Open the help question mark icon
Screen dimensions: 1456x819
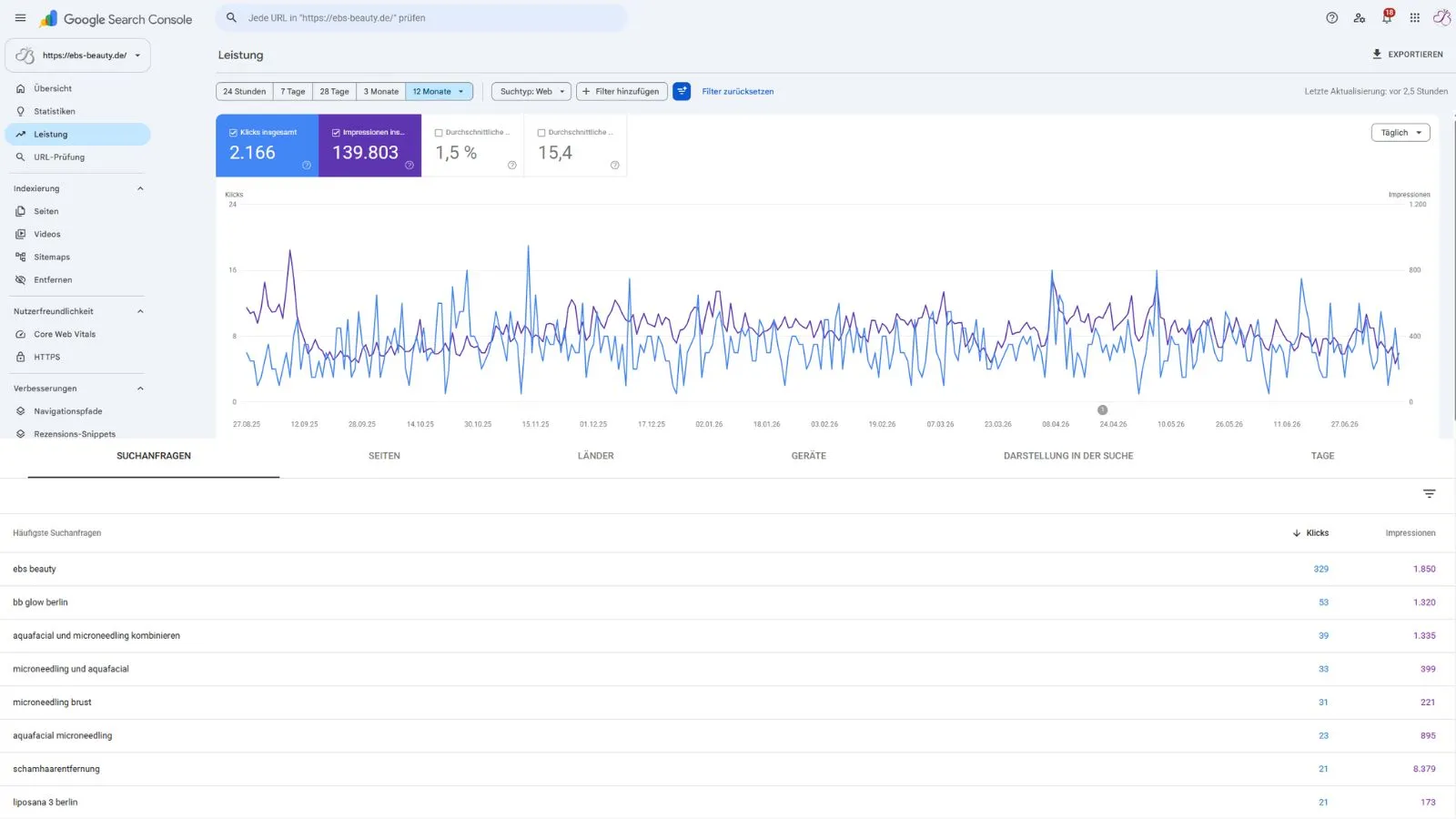(1331, 18)
